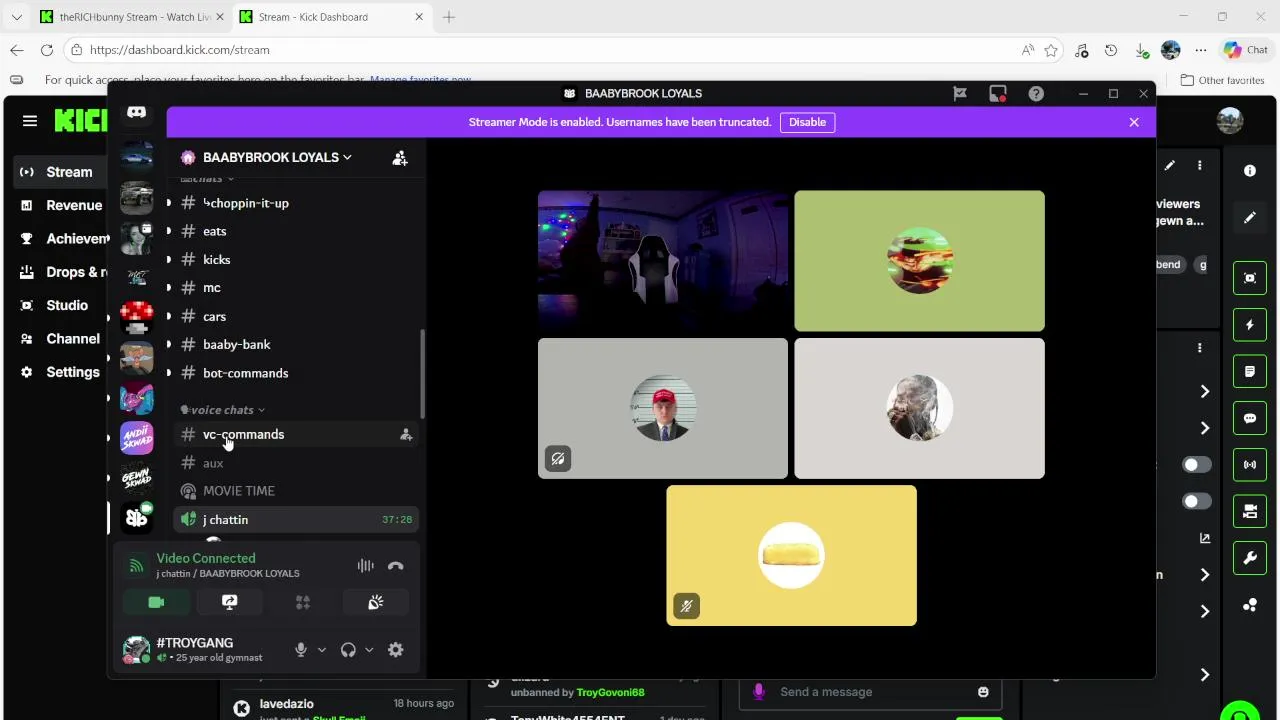The width and height of the screenshot is (1280, 720).
Task: Toggle the lower switch in Kick dashboard panel
Action: (1197, 502)
